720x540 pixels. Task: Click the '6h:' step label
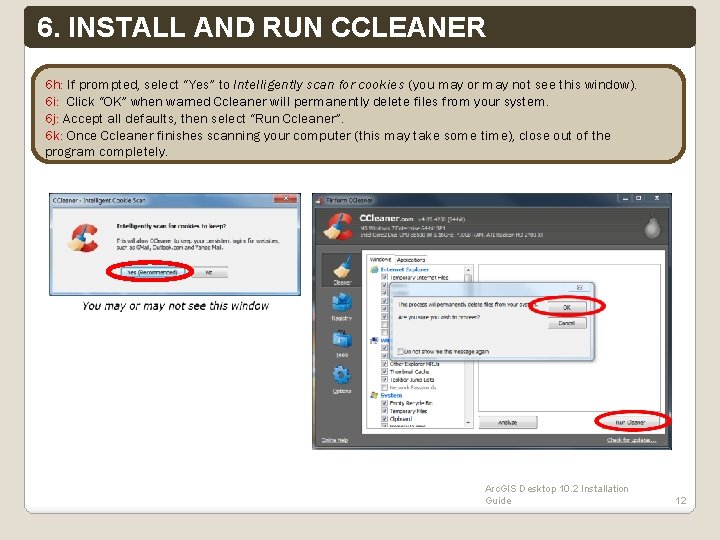click(54, 84)
